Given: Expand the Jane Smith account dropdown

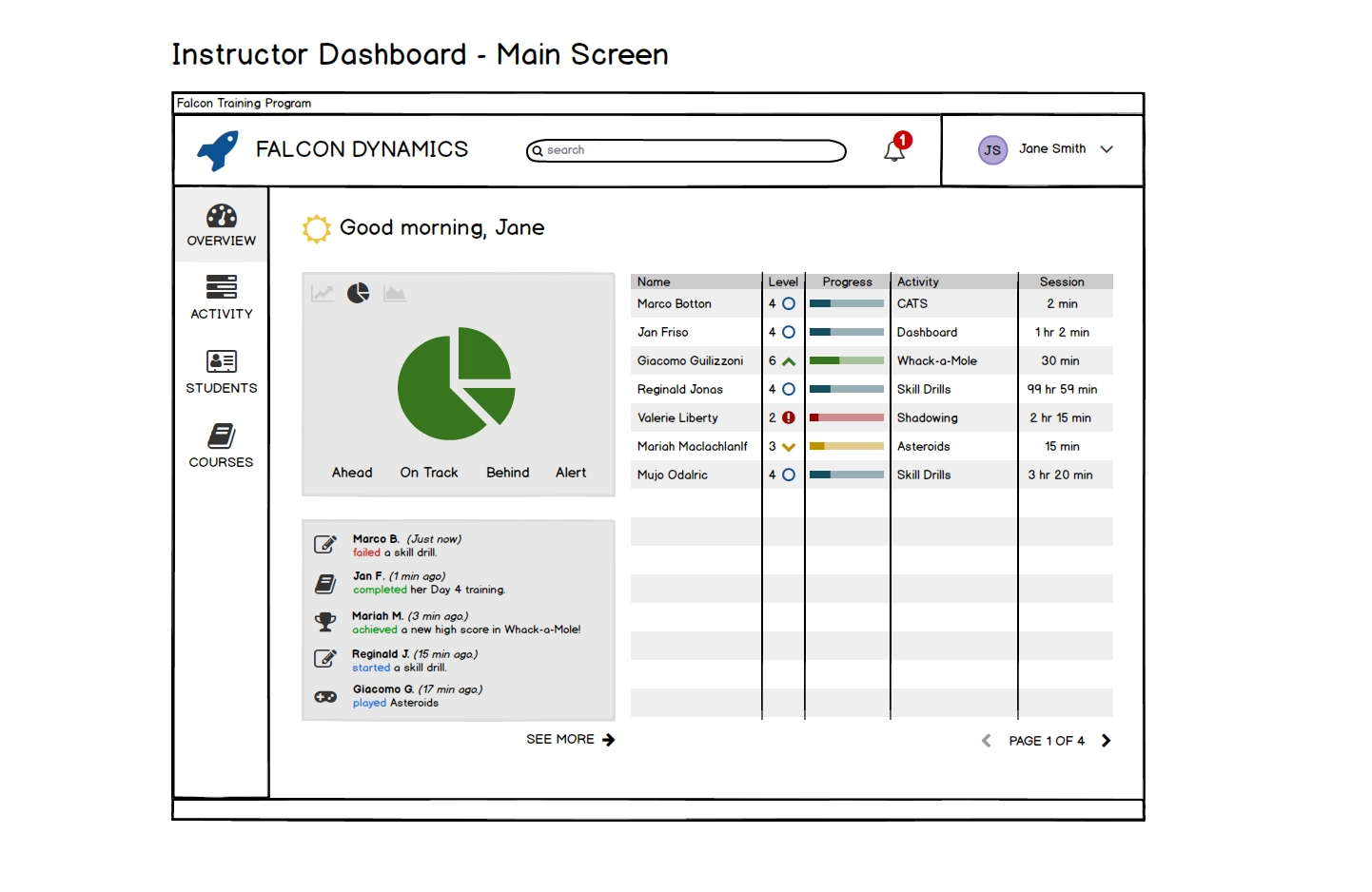Looking at the screenshot, I should [1107, 149].
